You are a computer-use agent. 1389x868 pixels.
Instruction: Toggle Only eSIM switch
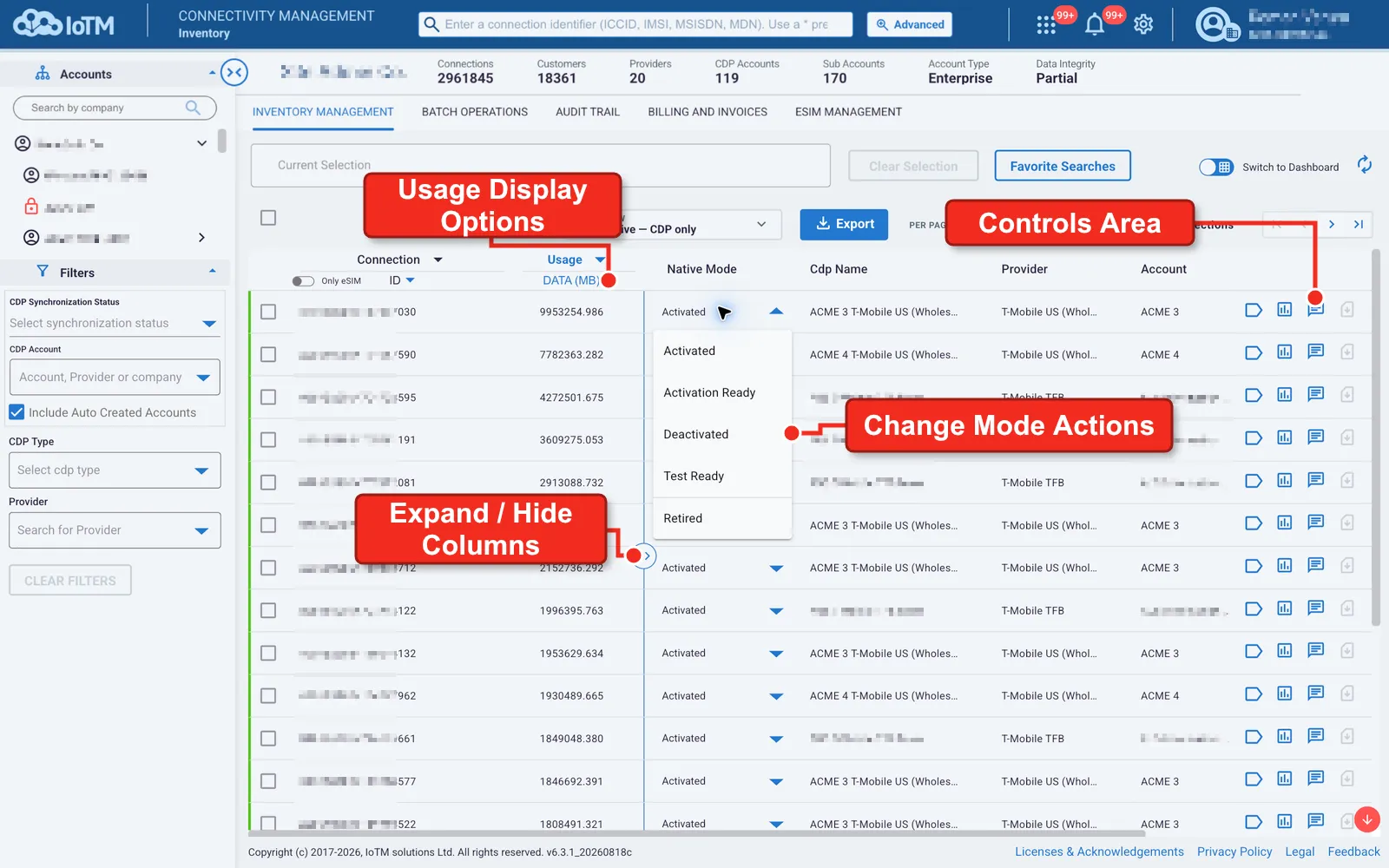[303, 280]
